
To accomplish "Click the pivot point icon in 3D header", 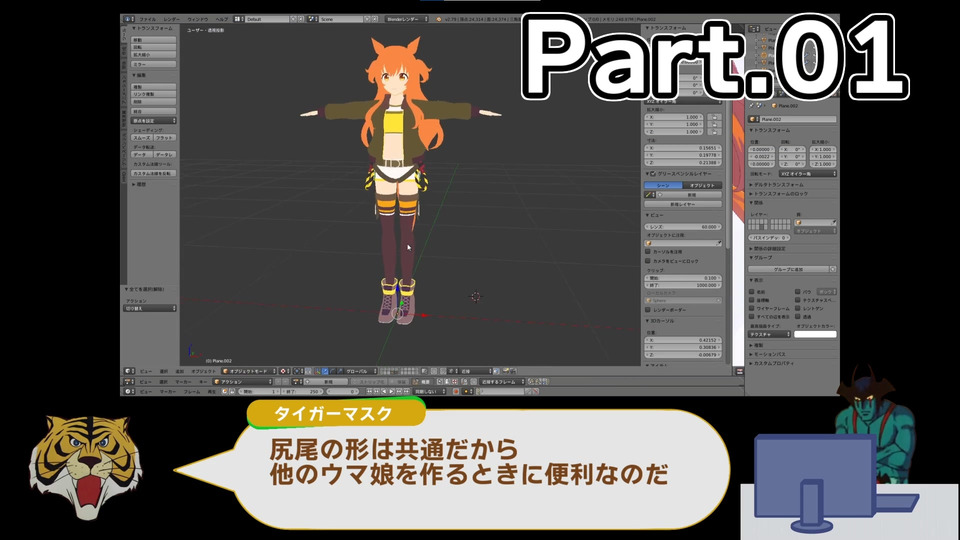I will [298, 371].
